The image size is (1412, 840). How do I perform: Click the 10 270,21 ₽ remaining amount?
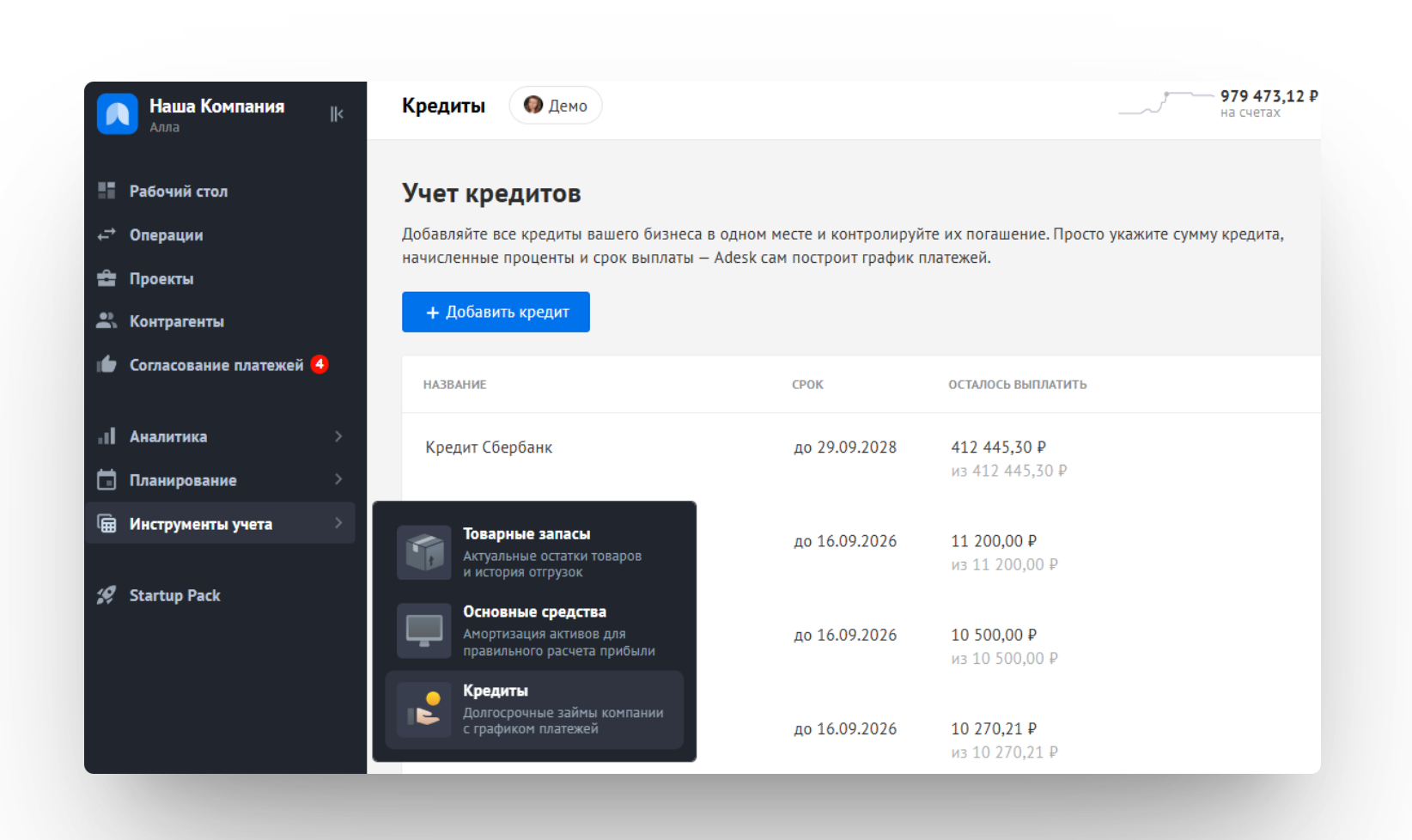tap(994, 728)
